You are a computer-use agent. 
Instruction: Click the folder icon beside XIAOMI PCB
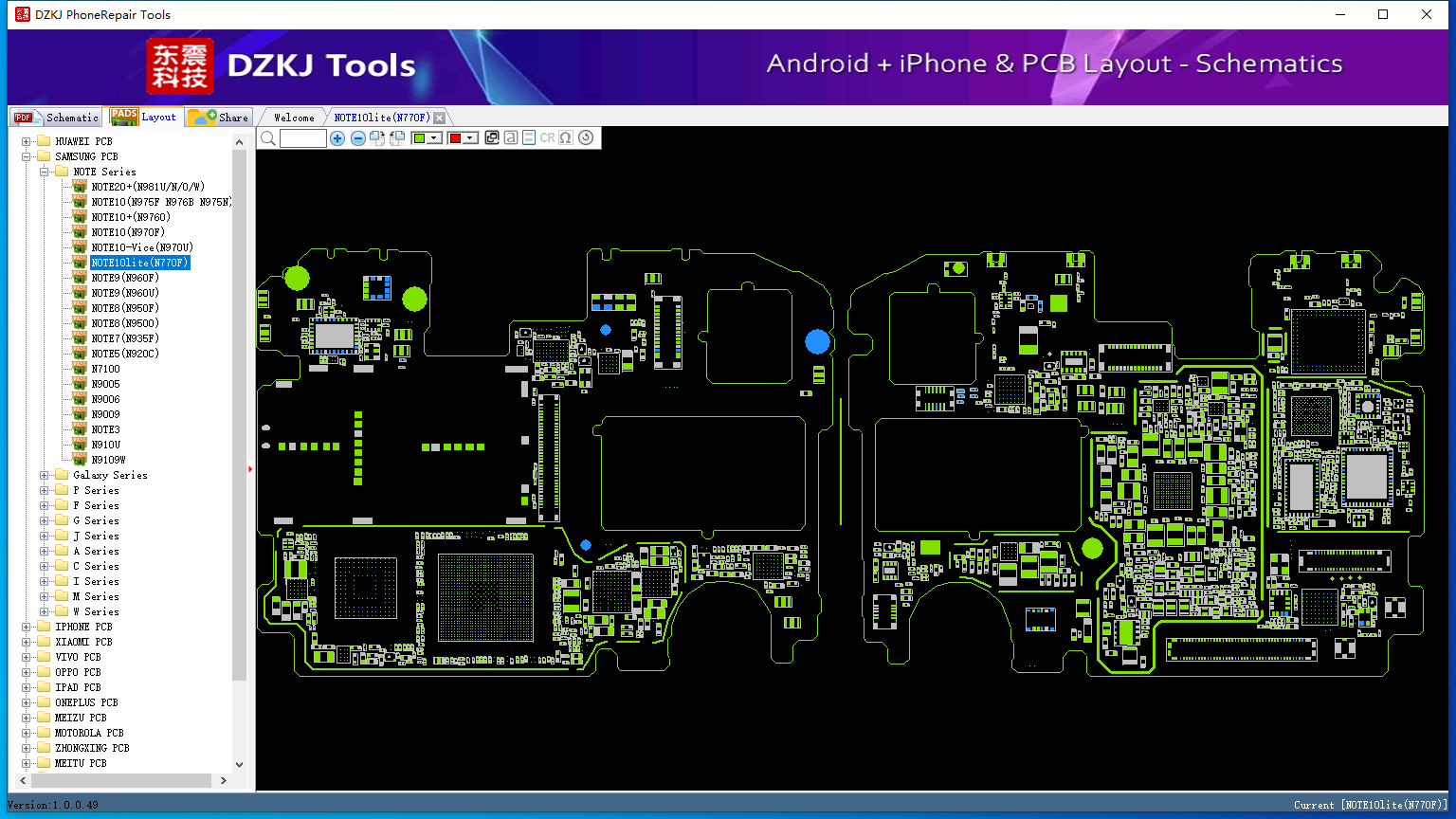(44, 642)
